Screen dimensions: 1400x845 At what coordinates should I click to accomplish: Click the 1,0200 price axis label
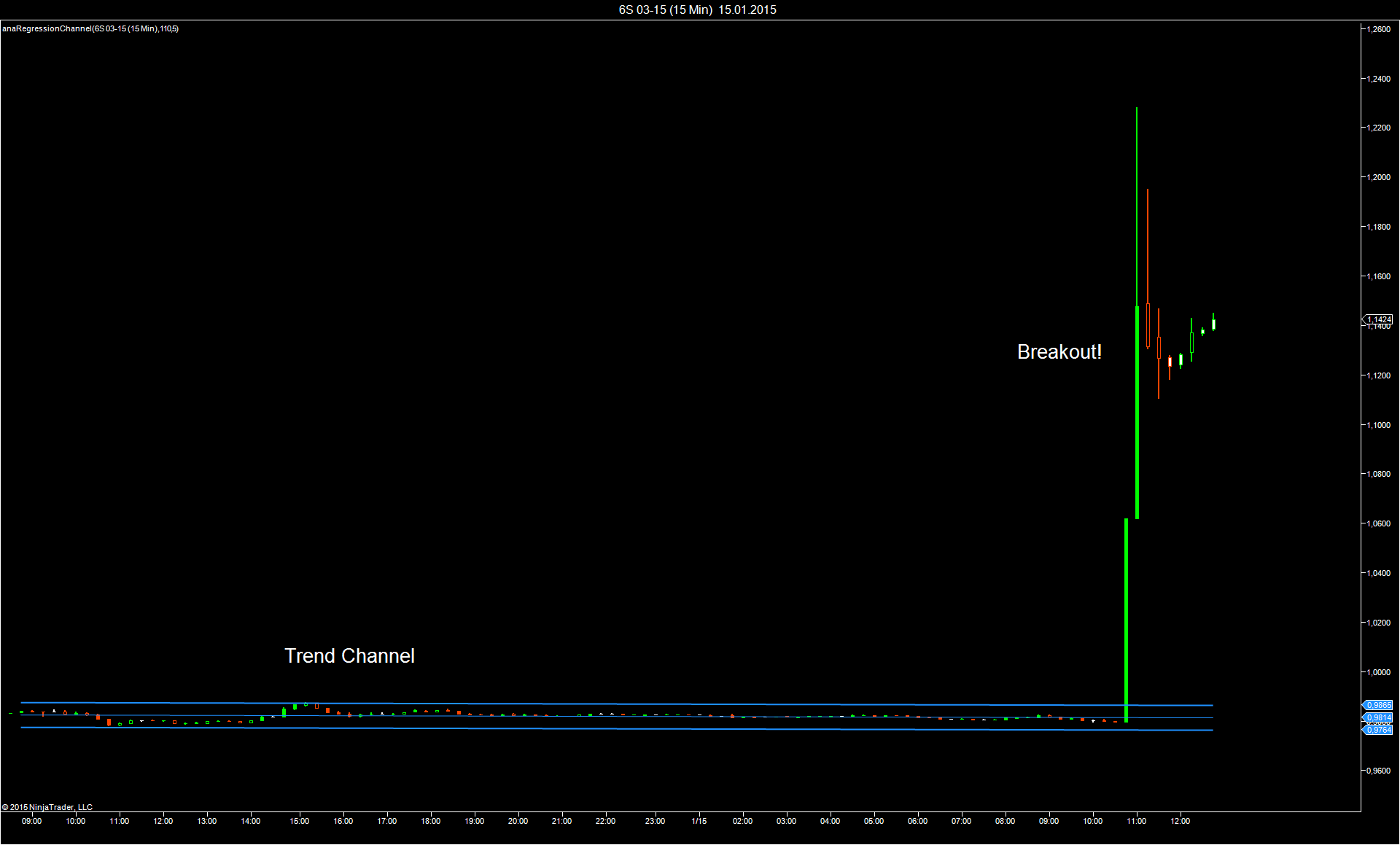pos(1378,623)
